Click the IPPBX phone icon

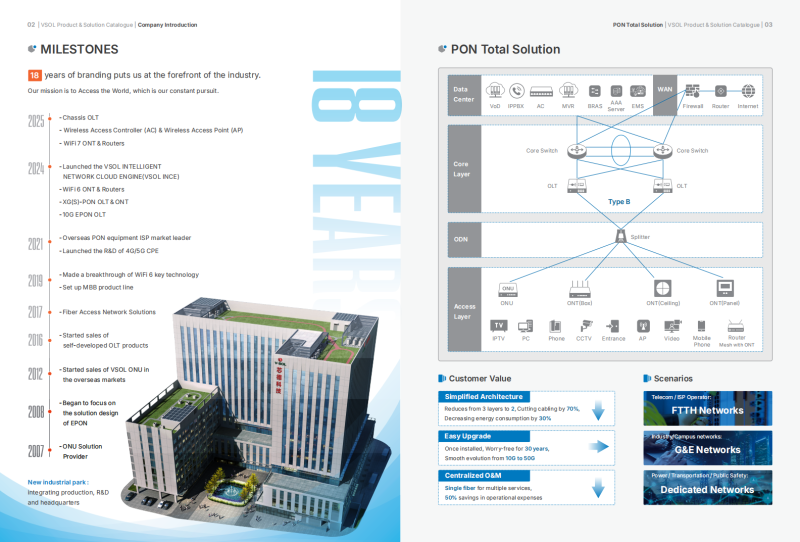(x=517, y=91)
